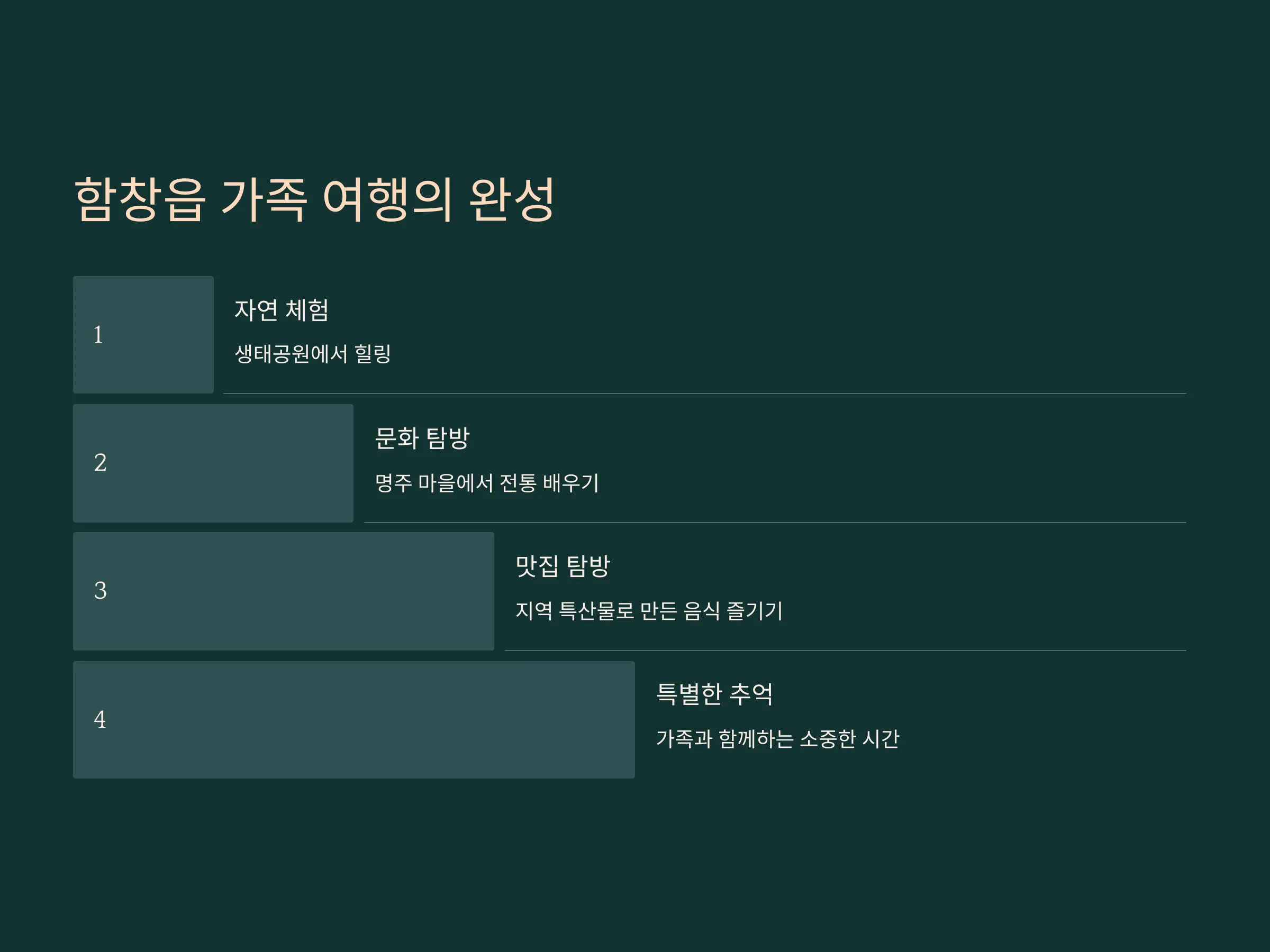Click the divider line under 생태공원에서 힐링
The height and width of the screenshot is (952, 1270).
coord(704,393)
